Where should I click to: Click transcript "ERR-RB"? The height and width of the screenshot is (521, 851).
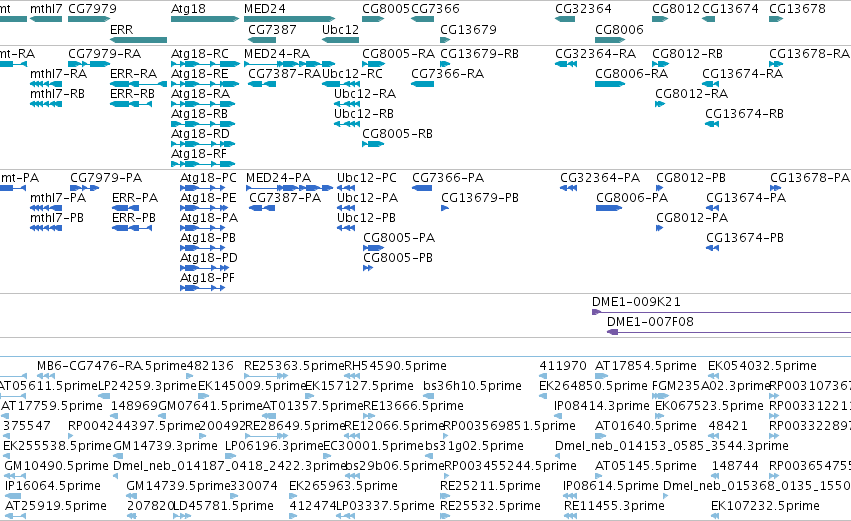pos(132,94)
